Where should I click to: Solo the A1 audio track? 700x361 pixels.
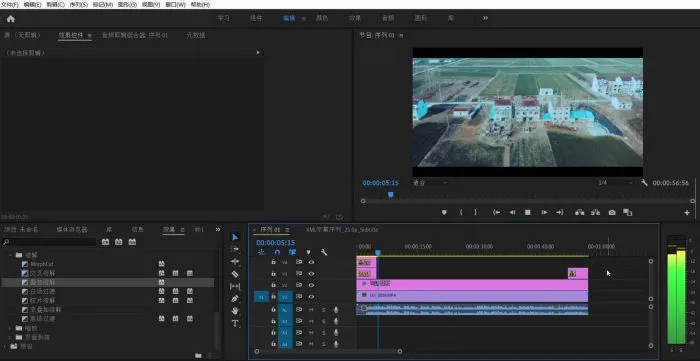pyautogui.click(x=324, y=309)
